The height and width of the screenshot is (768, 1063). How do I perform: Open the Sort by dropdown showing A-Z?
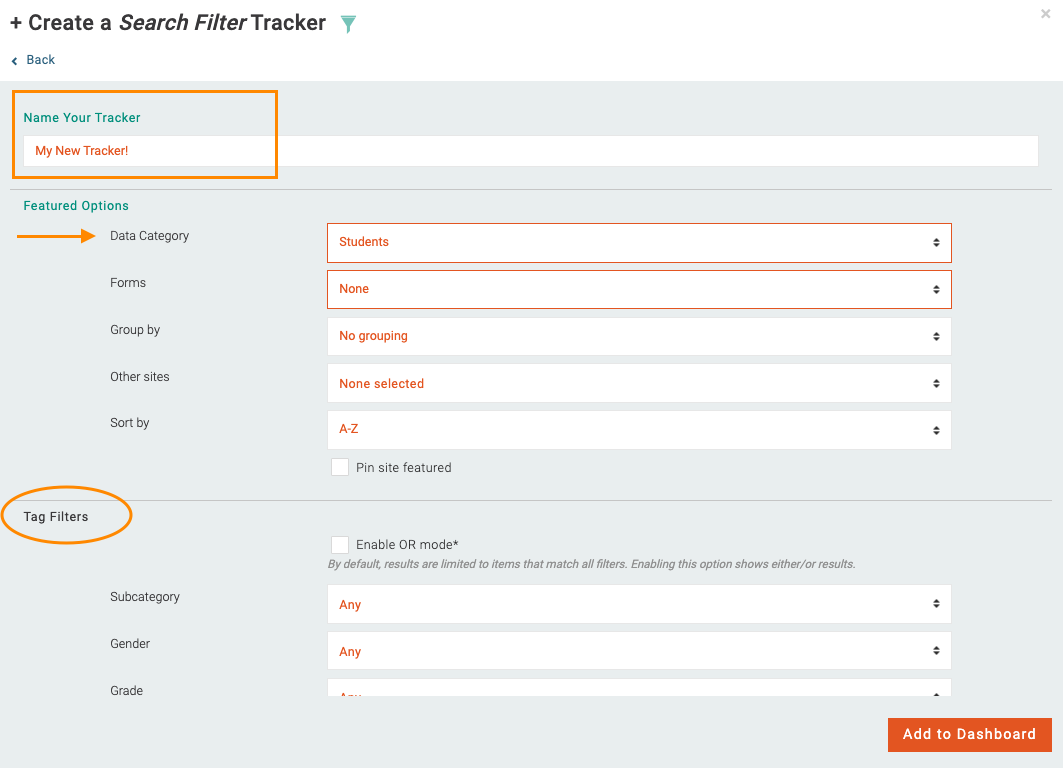click(639, 430)
